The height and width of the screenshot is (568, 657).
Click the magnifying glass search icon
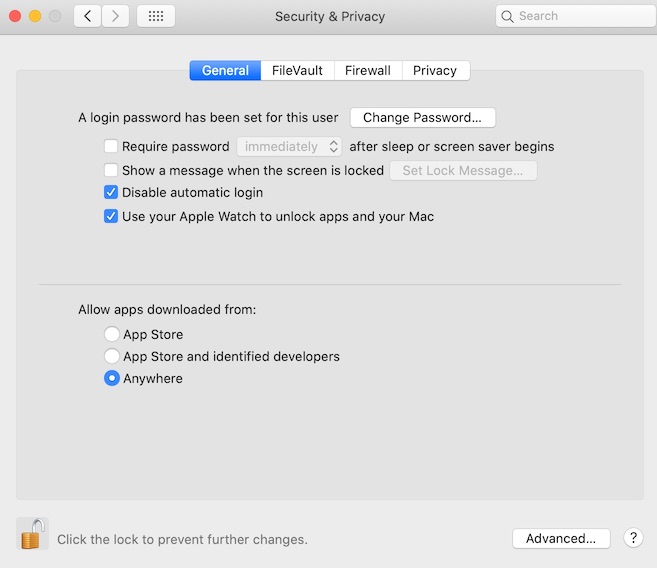(508, 16)
